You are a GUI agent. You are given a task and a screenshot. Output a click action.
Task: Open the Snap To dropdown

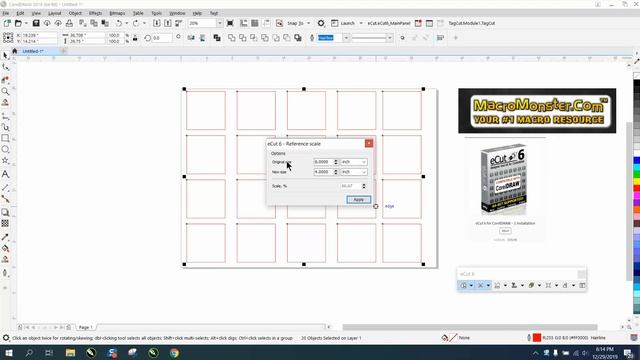click(308, 23)
